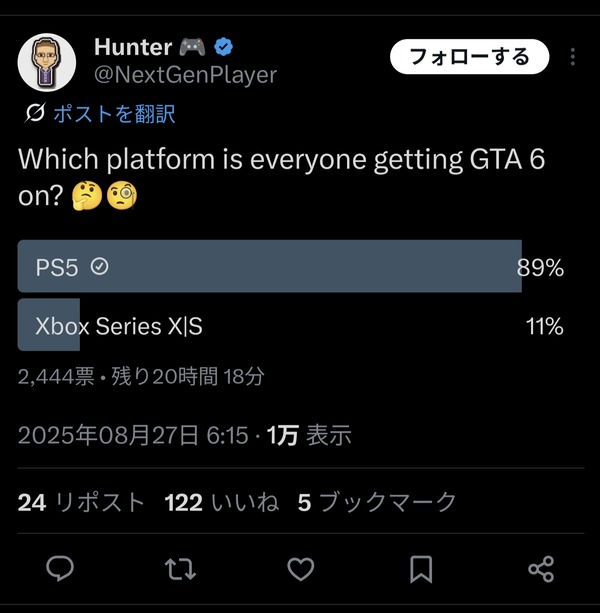Click the translate icon beside ポストを翻訳
600x613 pixels.
pos(34,114)
